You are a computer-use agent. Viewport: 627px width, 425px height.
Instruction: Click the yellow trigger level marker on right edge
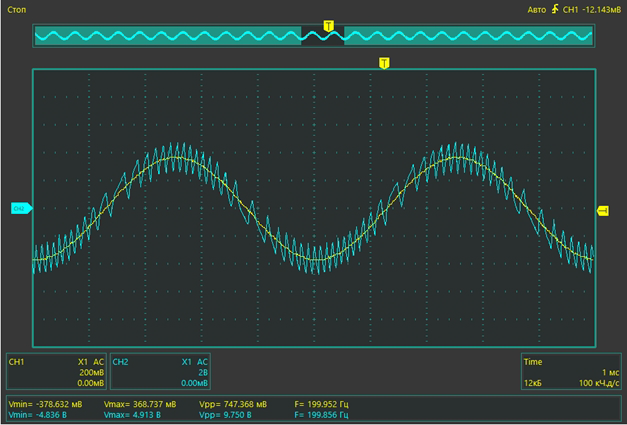pos(603,210)
